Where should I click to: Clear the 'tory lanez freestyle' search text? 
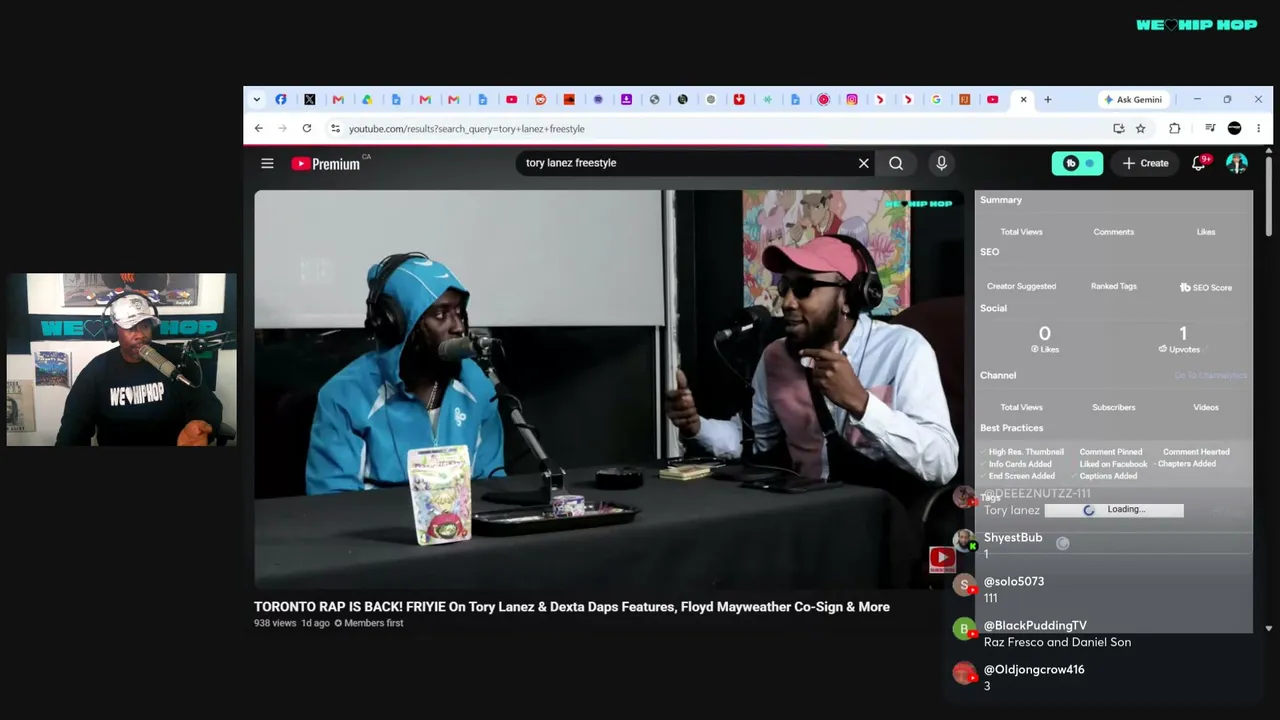click(864, 163)
